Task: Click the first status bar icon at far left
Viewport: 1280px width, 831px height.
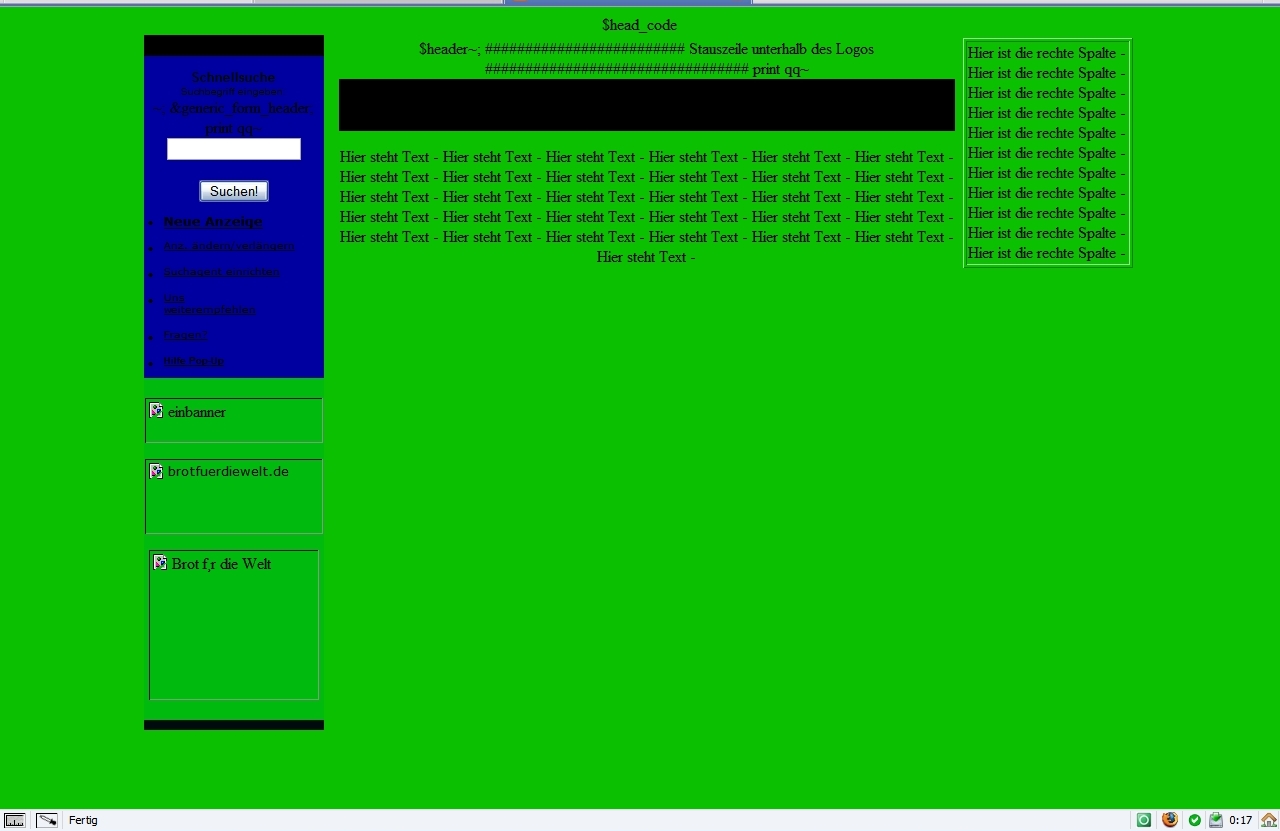Action: 14,820
